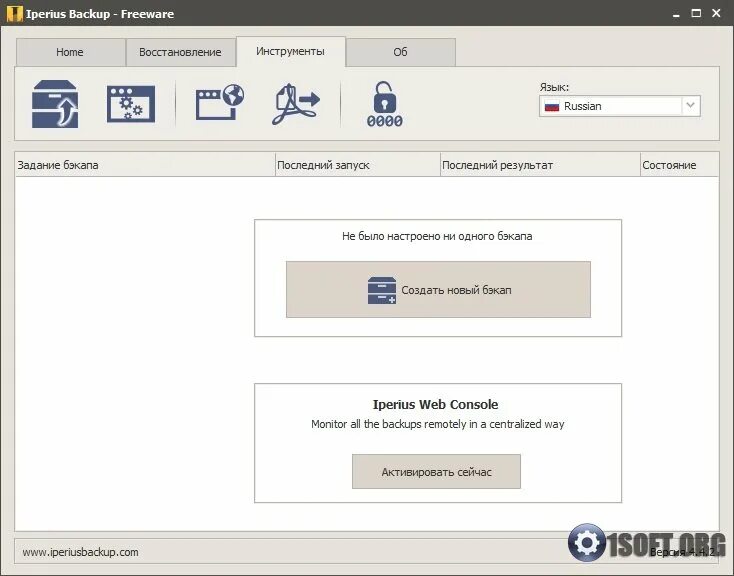Click the Язык: label
734x576 pixels.
pos(554,87)
